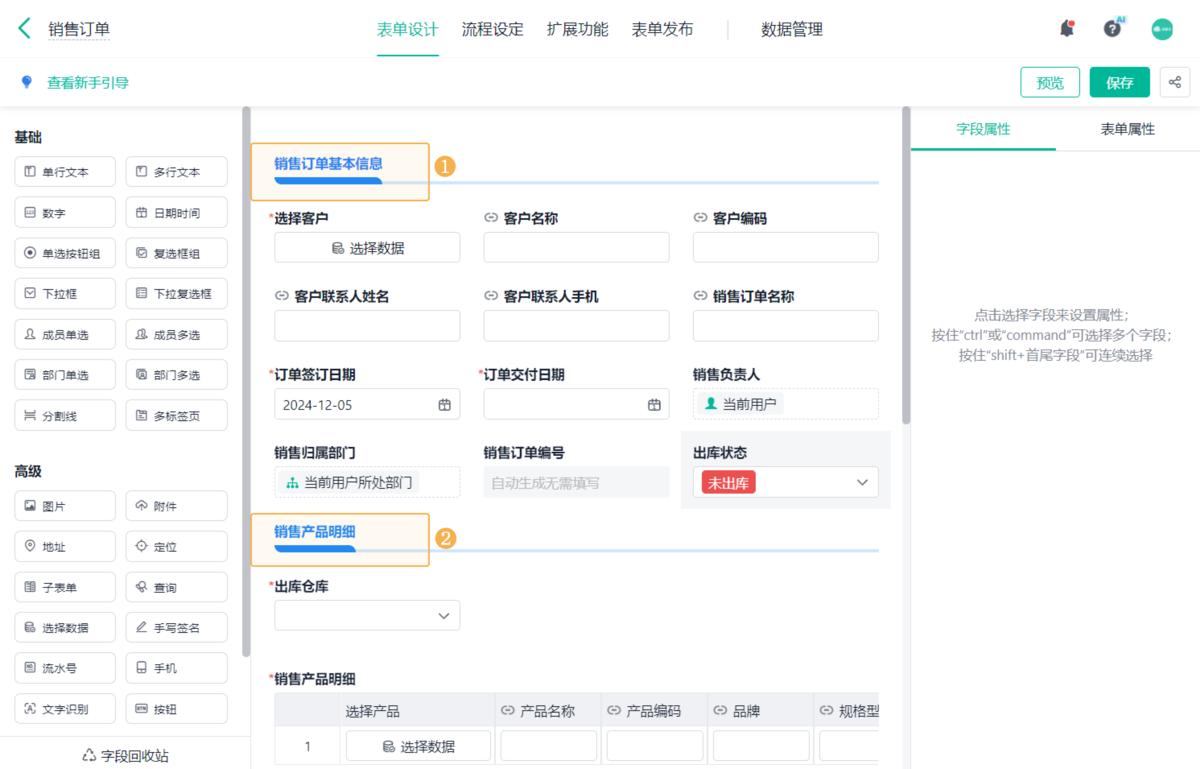The width and height of the screenshot is (1200, 769).
Task: Add a 多行文本 field
Action: (177, 172)
